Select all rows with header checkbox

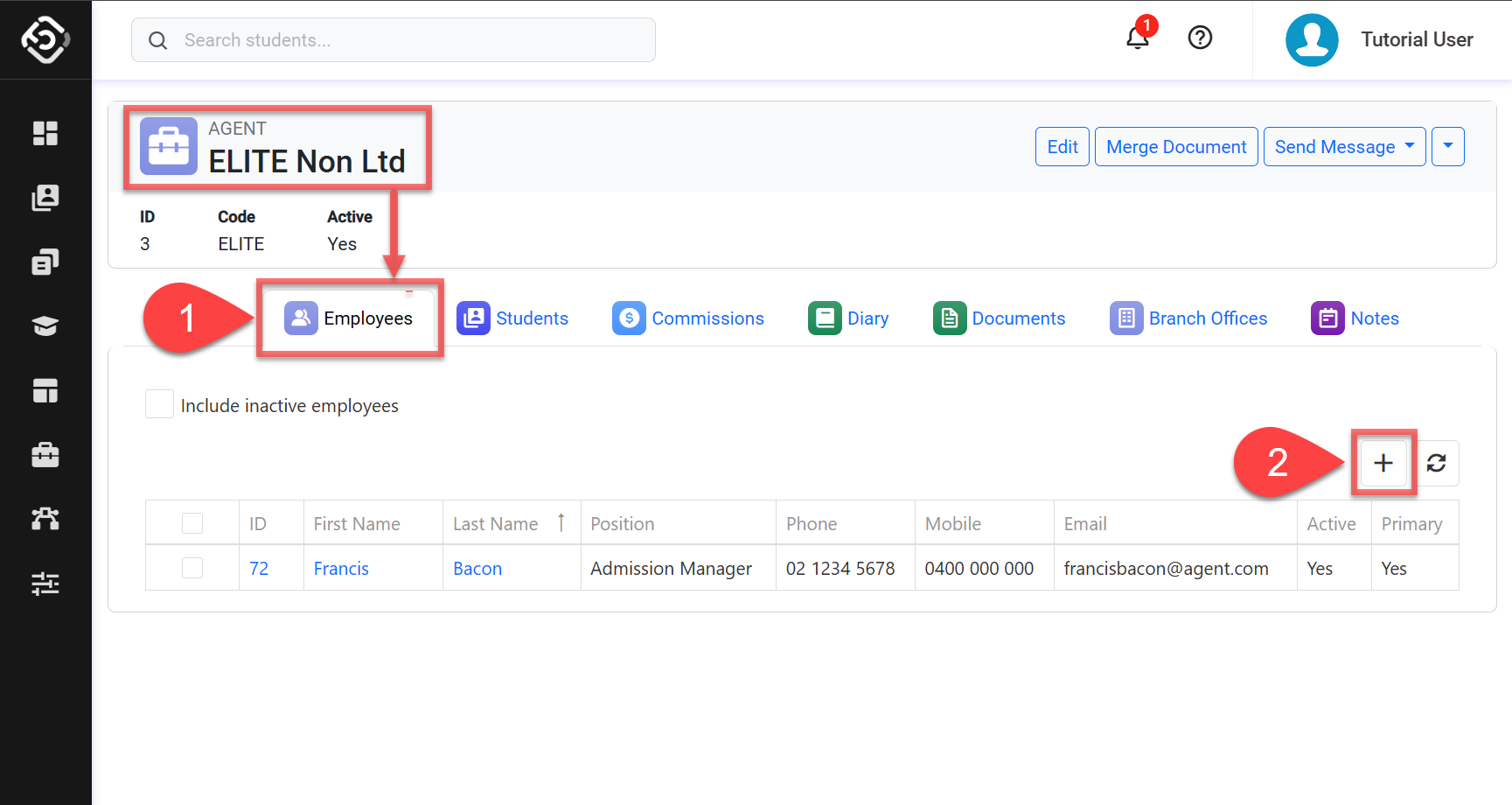point(192,523)
